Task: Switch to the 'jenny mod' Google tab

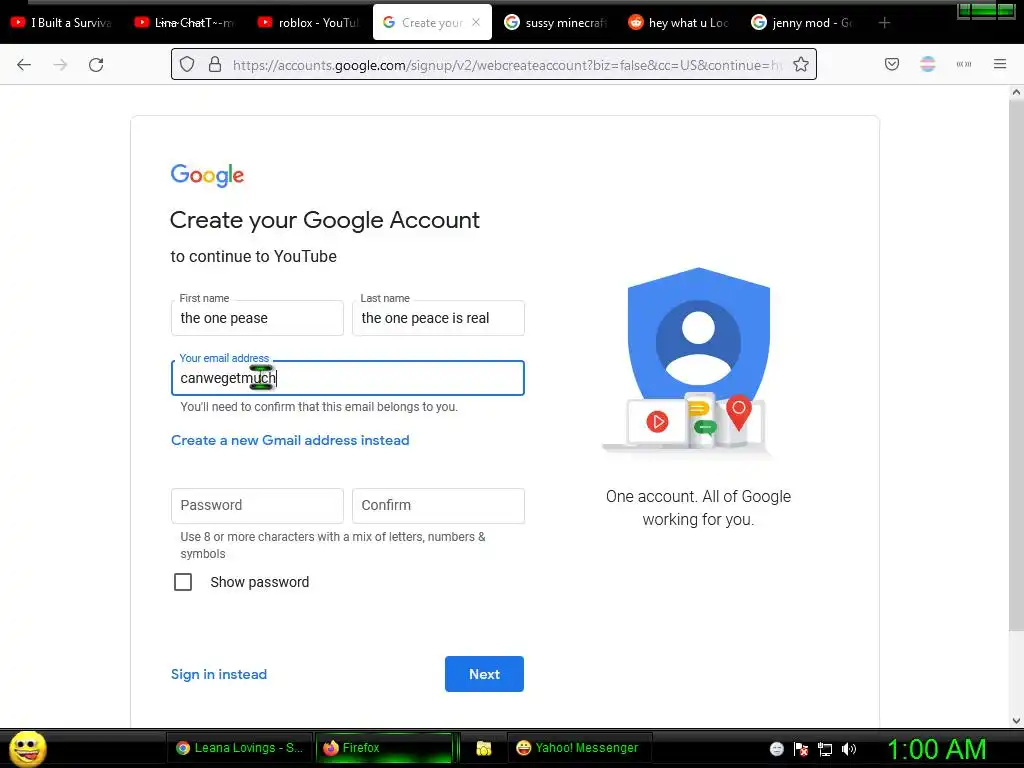Action: point(803,23)
